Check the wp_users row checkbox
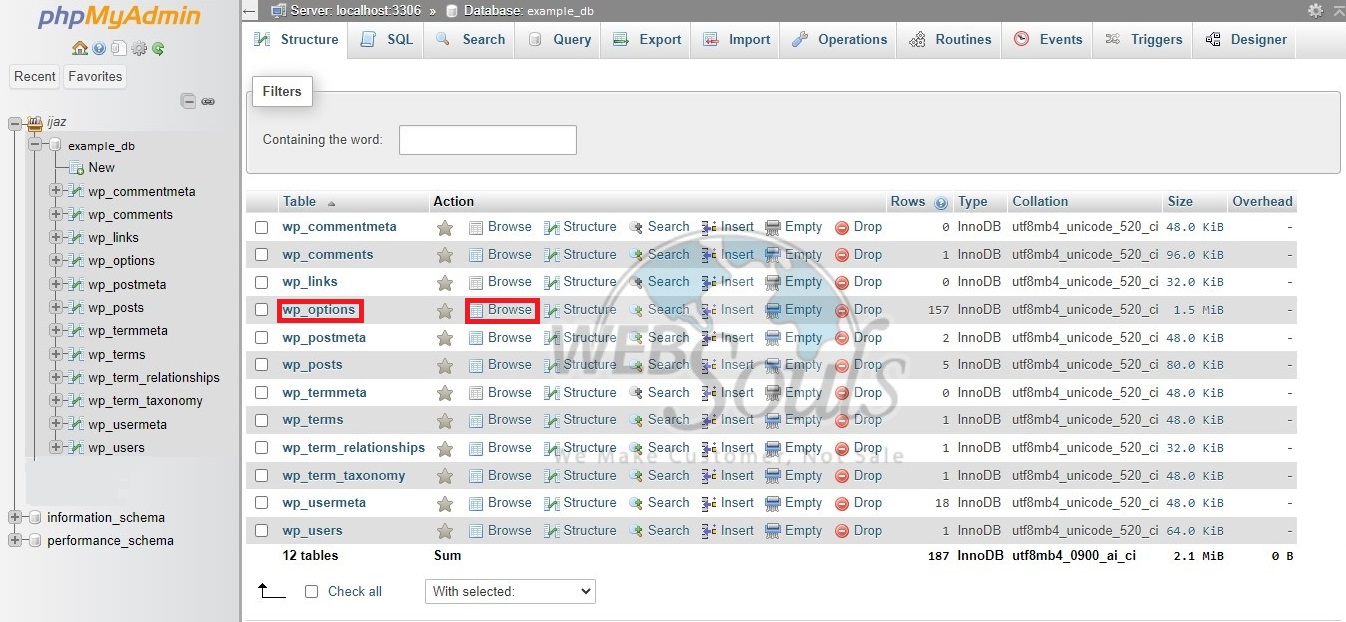This screenshot has height=622, width=1346. [261, 531]
